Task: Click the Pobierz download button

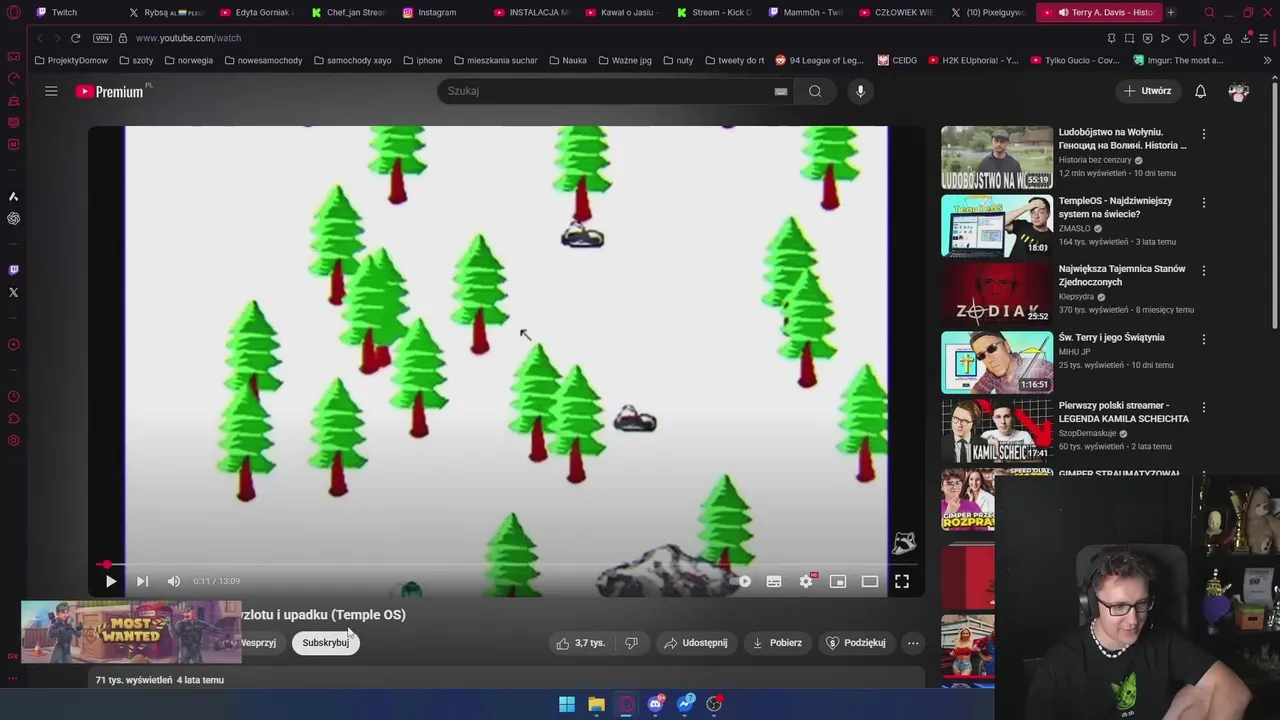Action: (777, 643)
